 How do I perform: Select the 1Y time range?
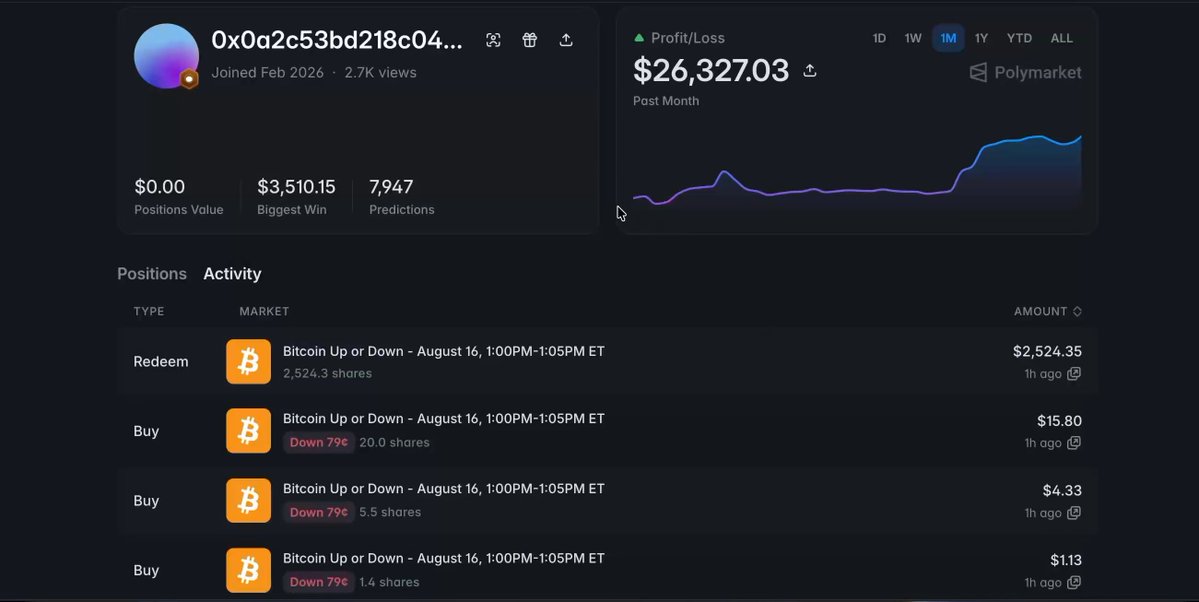(981, 38)
